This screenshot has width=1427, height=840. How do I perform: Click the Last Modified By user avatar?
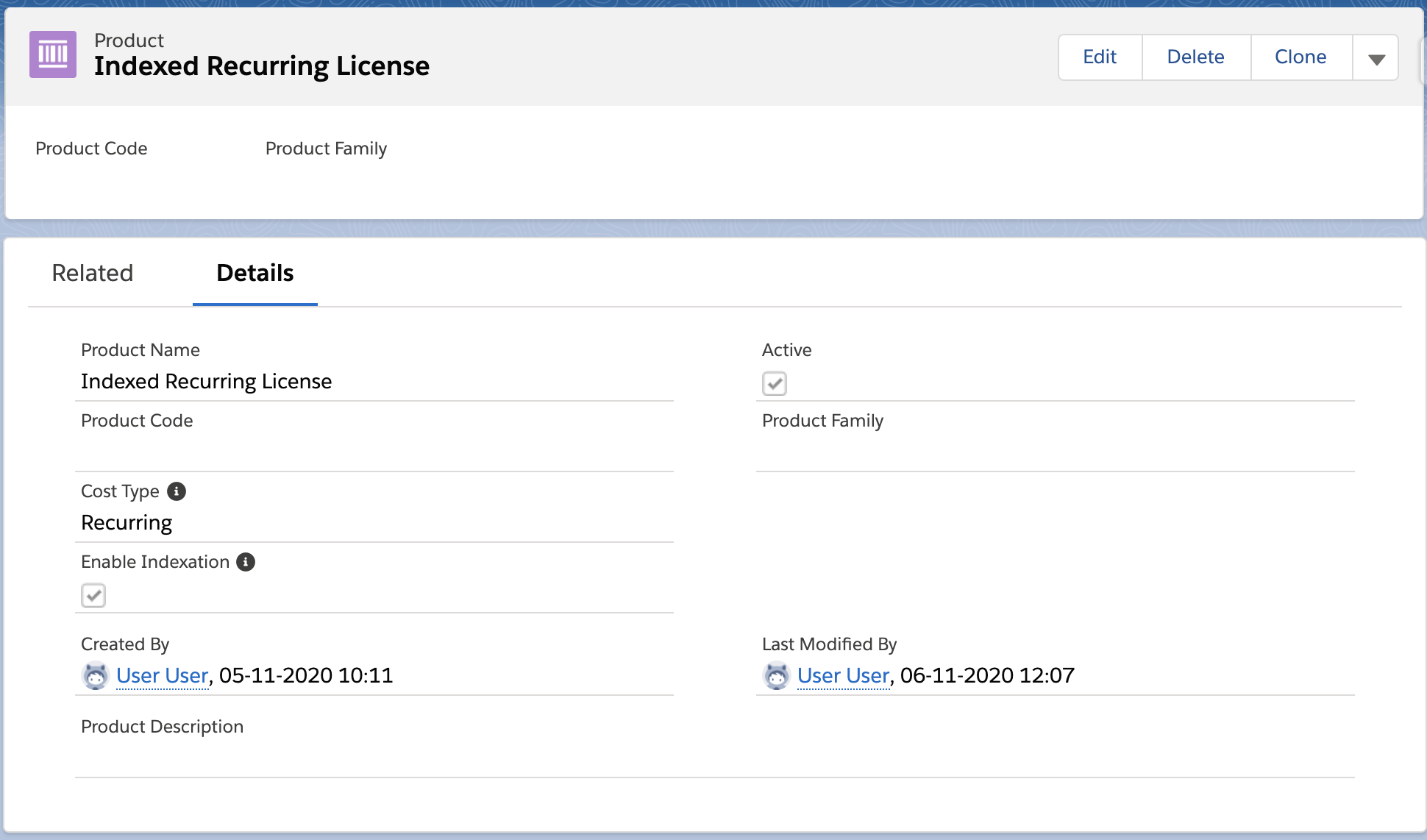pos(776,675)
